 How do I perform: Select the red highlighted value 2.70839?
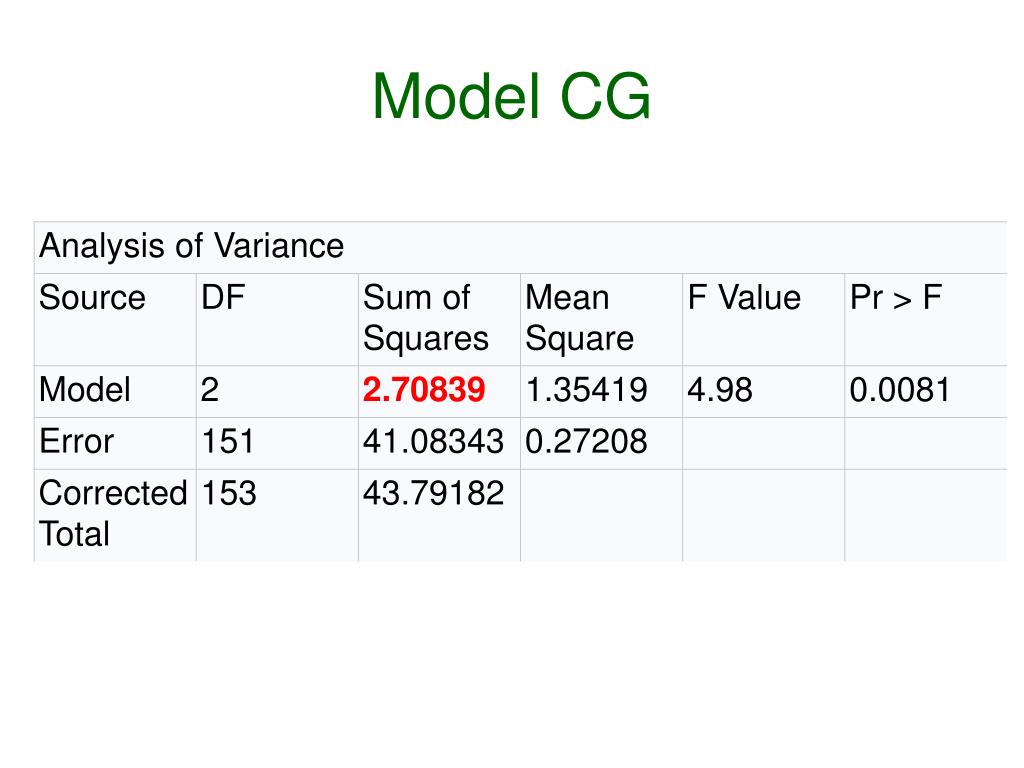425,390
